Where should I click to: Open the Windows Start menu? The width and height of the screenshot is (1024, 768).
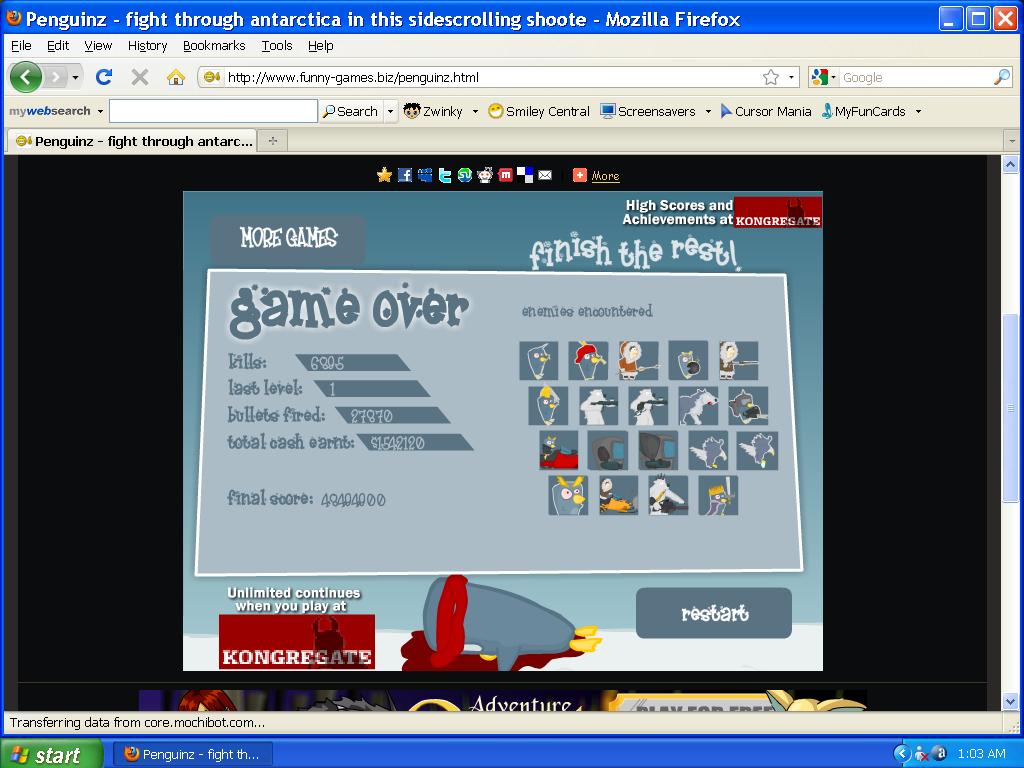click(51, 755)
